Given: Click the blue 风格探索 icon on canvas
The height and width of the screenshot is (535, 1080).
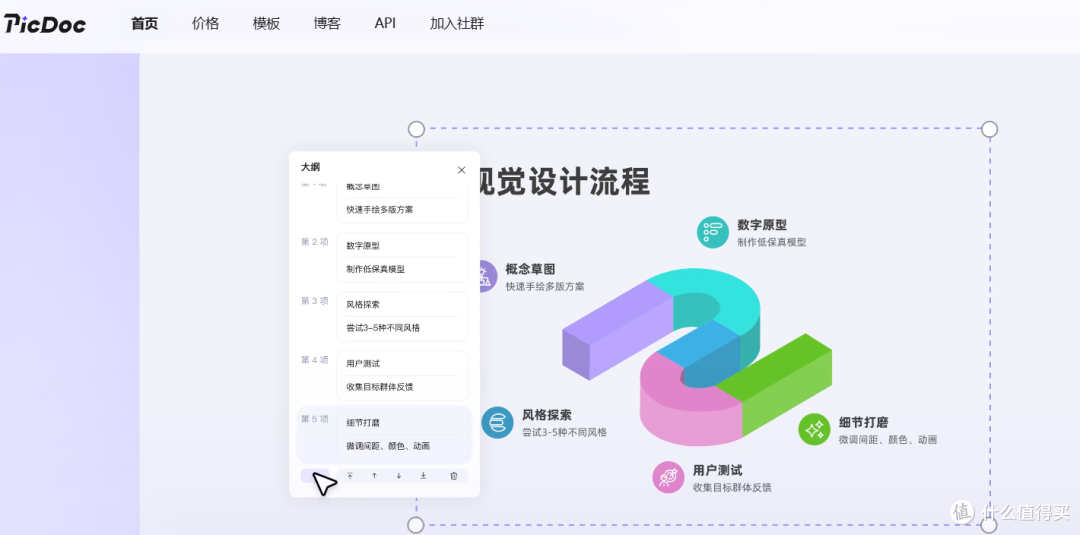Looking at the screenshot, I should tap(497, 422).
